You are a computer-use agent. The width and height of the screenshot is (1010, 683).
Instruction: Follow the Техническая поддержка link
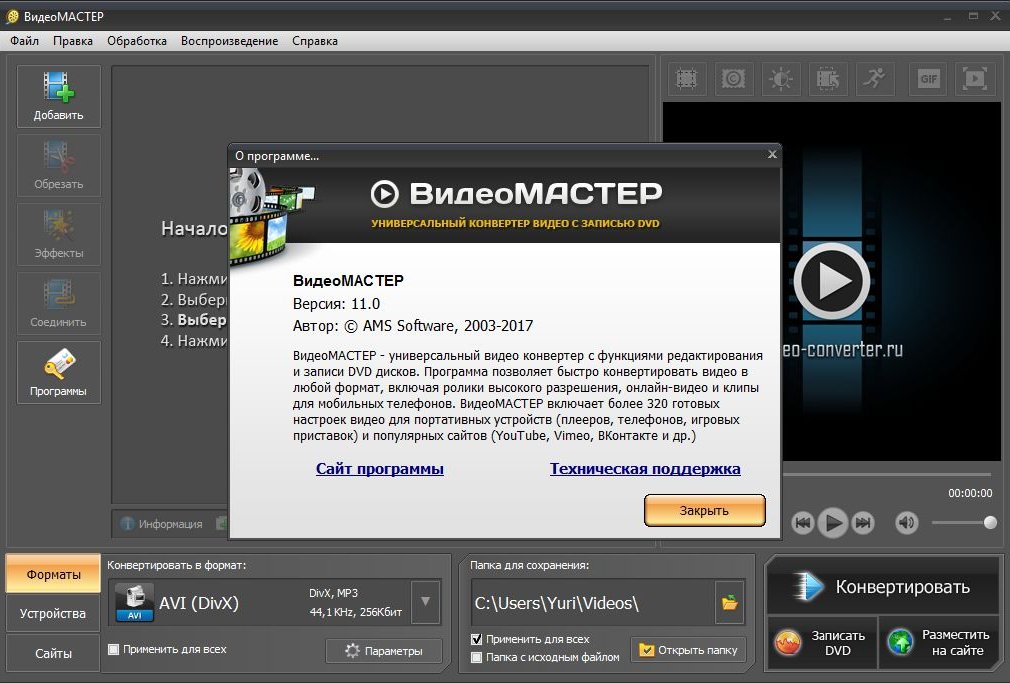pos(645,468)
